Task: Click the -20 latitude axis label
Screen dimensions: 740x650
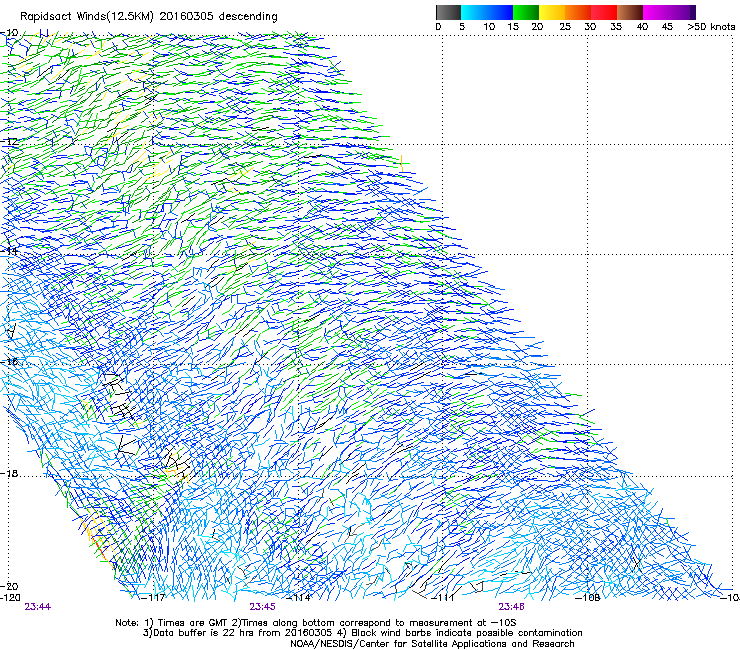Action: coord(9,586)
